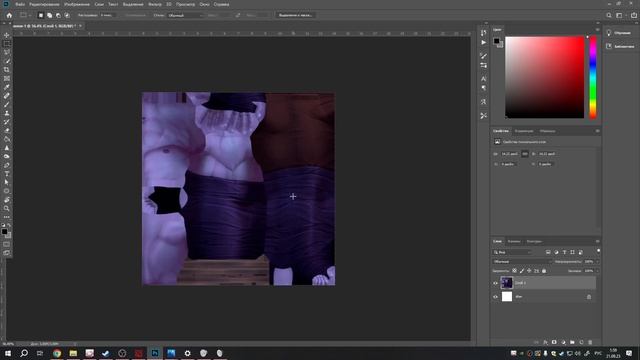Open layer filter type dropdown
The width and height of the screenshot is (640, 360).
[512, 252]
